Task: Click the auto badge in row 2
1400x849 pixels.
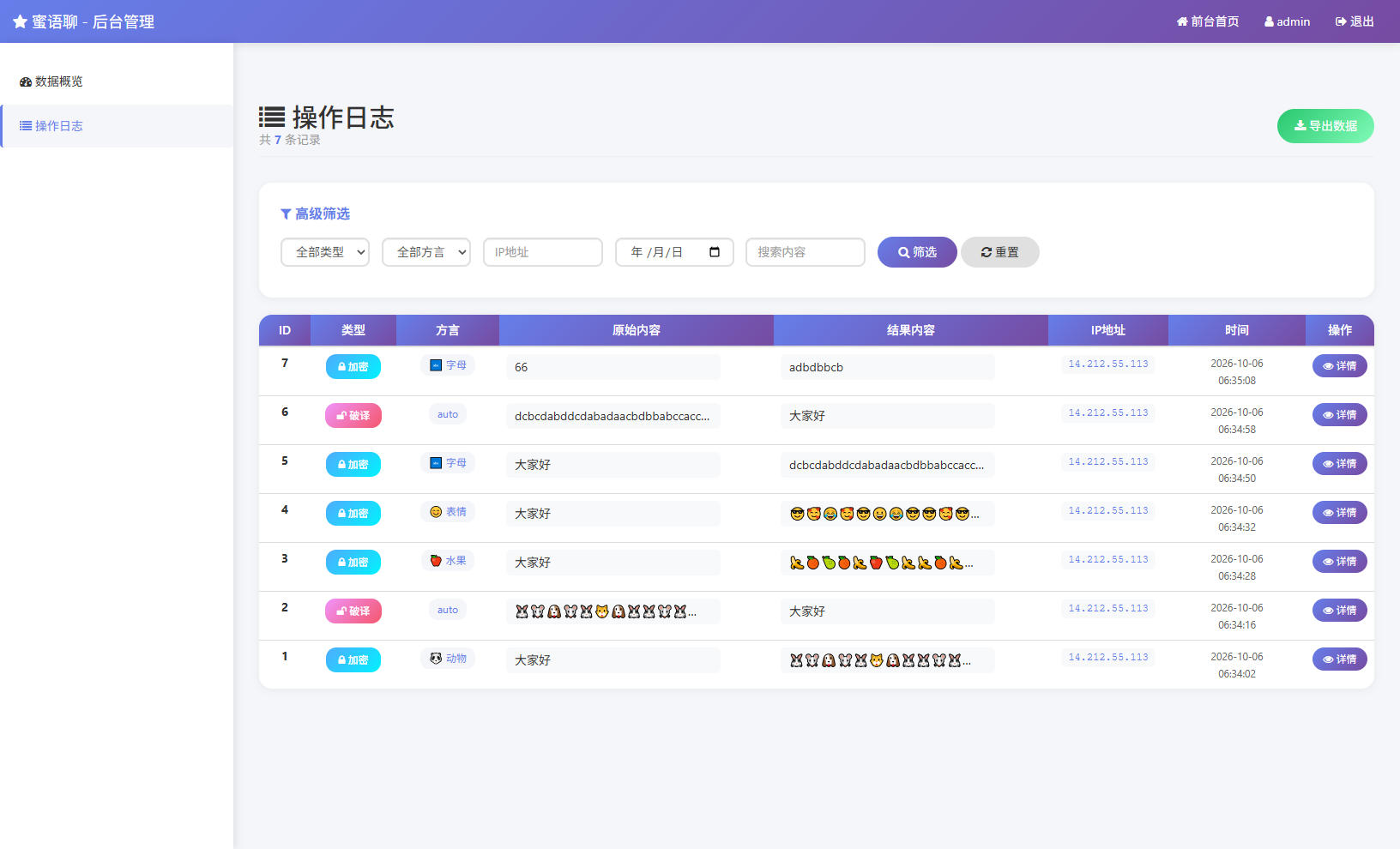Action: pos(448,610)
